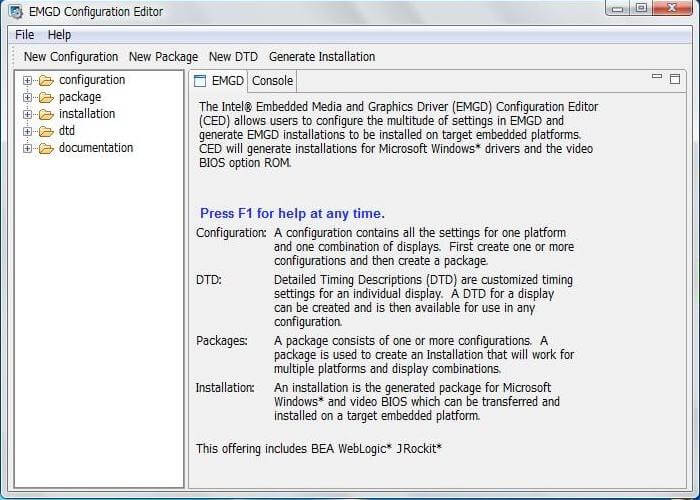This screenshot has height=500, width=700.
Task: Select the documentation tree label
Action: click(96, 148)
